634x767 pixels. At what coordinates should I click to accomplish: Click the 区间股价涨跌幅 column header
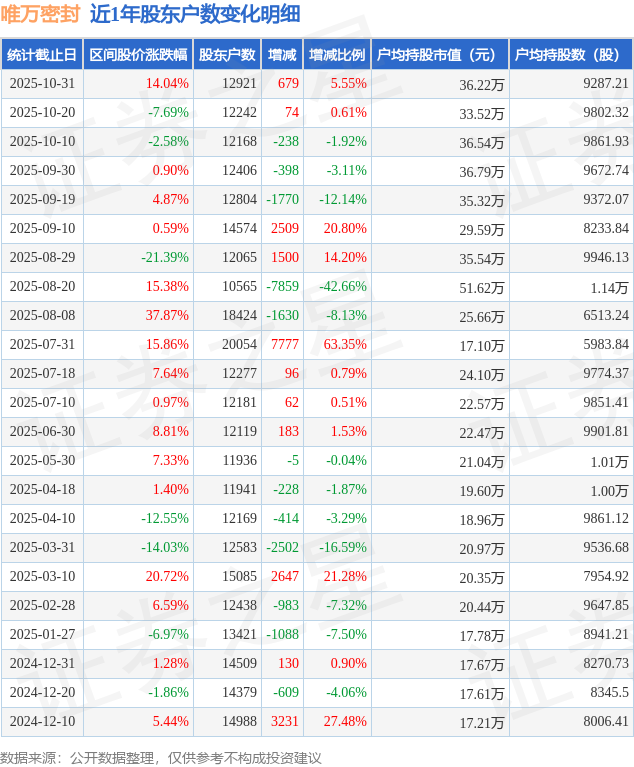[137, 55]
